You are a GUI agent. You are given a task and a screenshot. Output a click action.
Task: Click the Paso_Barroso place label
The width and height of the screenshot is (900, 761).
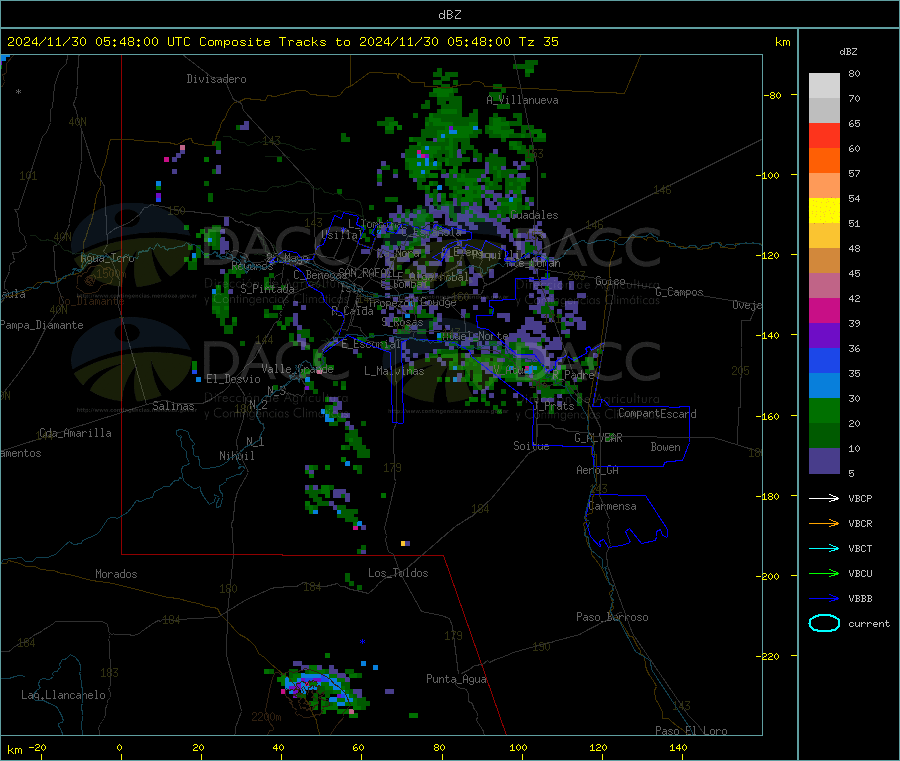[612, 617]
